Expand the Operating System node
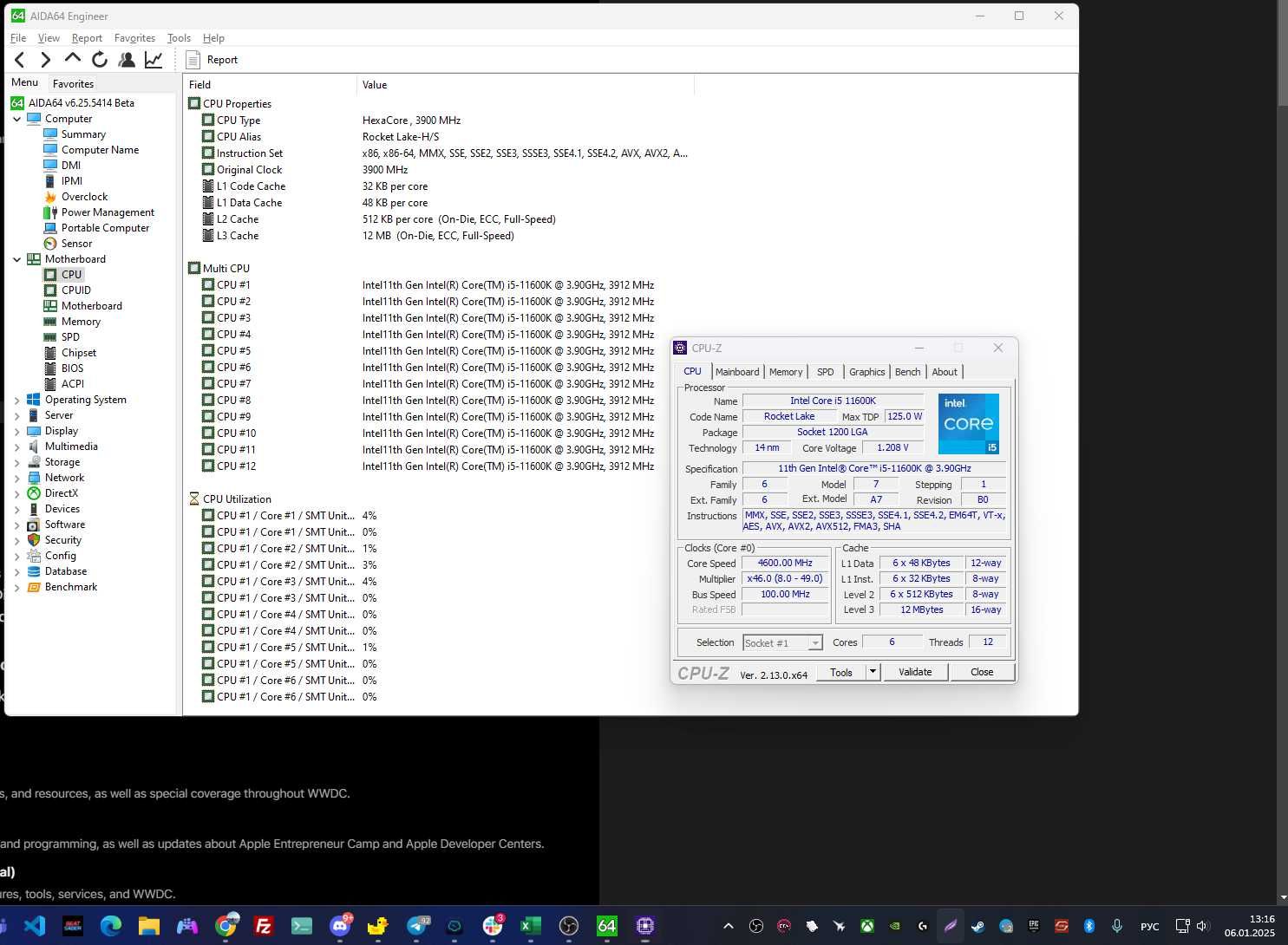This screenshot has width=1288, height=945. point(16,400)
